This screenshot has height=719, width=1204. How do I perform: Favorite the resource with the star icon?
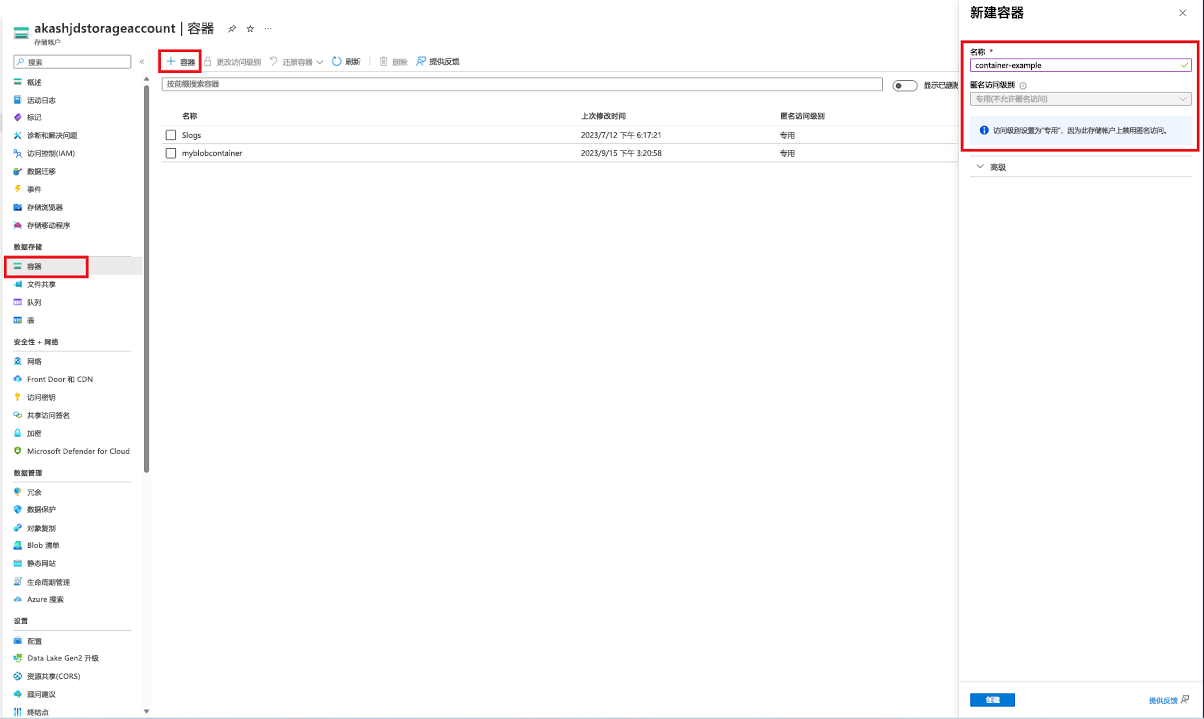point(251,29)
